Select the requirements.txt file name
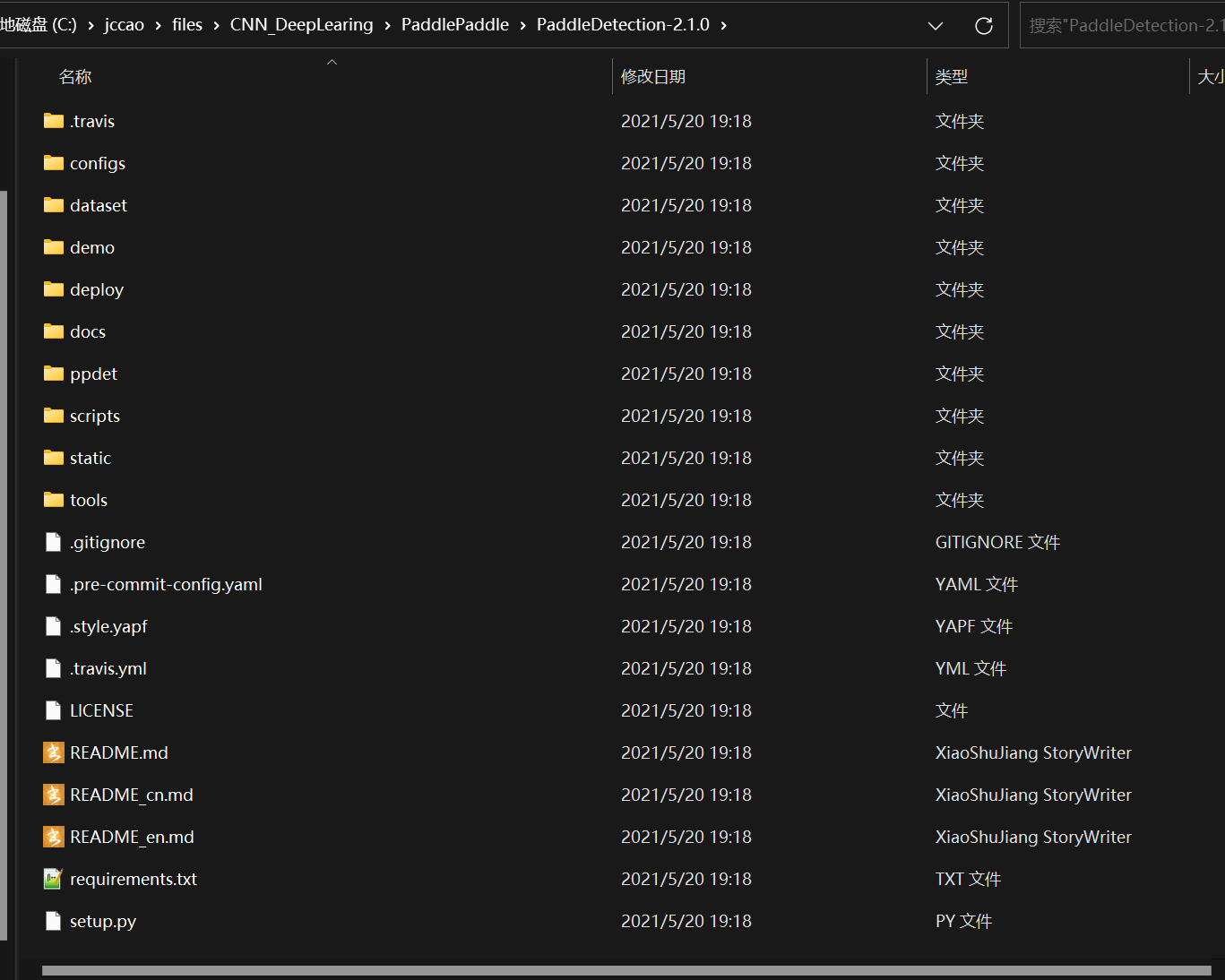The width and height of the screenshot is (1225, 980). click(x=134, y=879)
